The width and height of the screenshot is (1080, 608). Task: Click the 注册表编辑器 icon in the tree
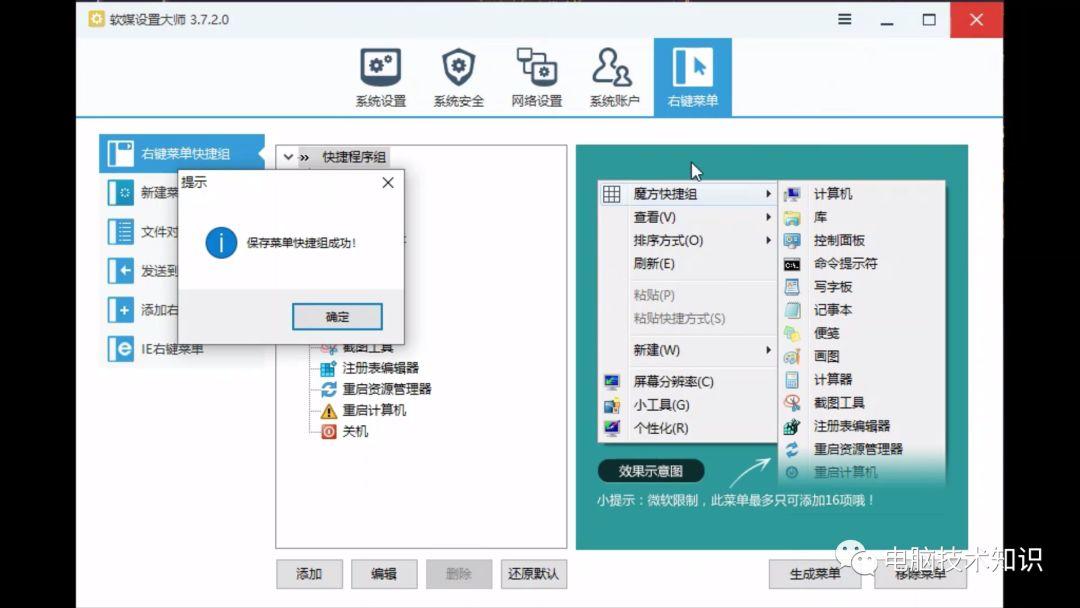[x=329, y=368]
